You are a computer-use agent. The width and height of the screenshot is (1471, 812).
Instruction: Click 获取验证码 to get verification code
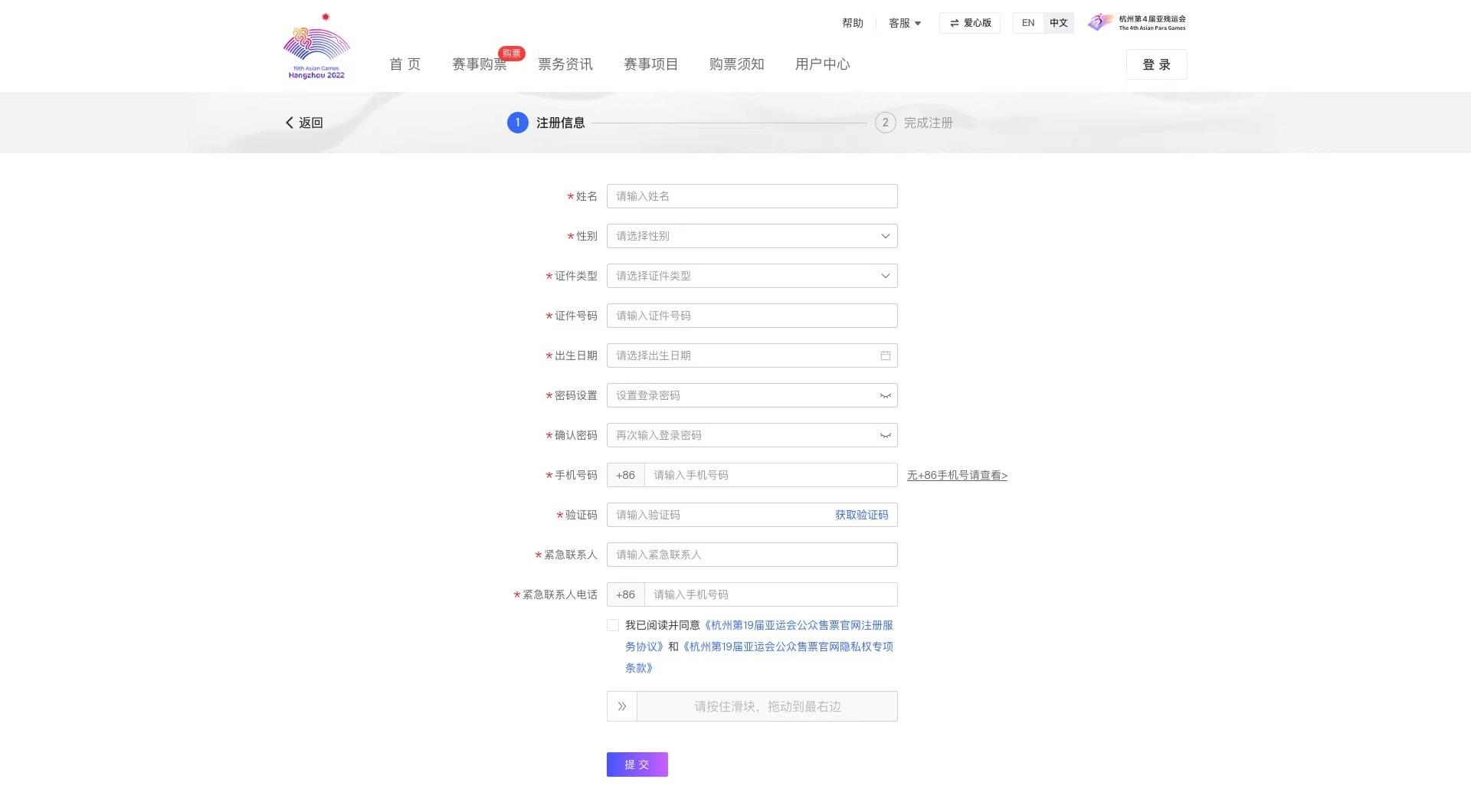coord(861,515)
